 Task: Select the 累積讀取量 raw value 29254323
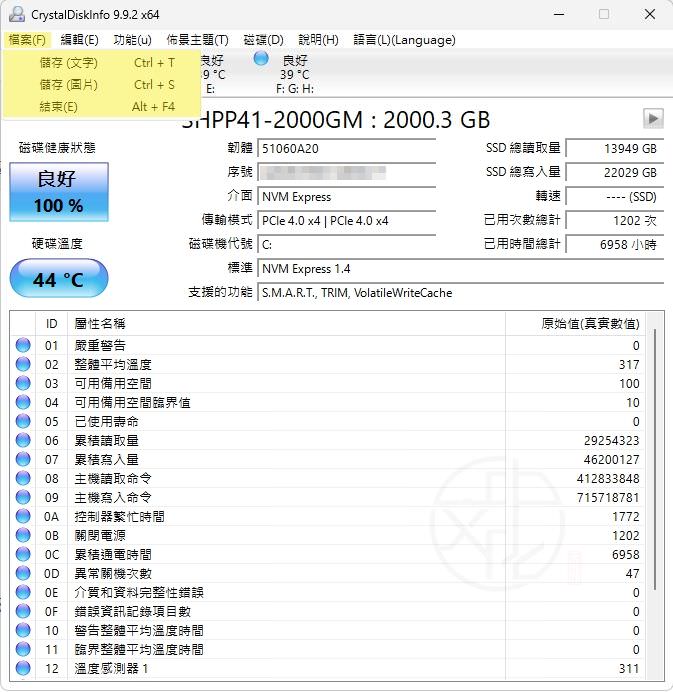611,440
